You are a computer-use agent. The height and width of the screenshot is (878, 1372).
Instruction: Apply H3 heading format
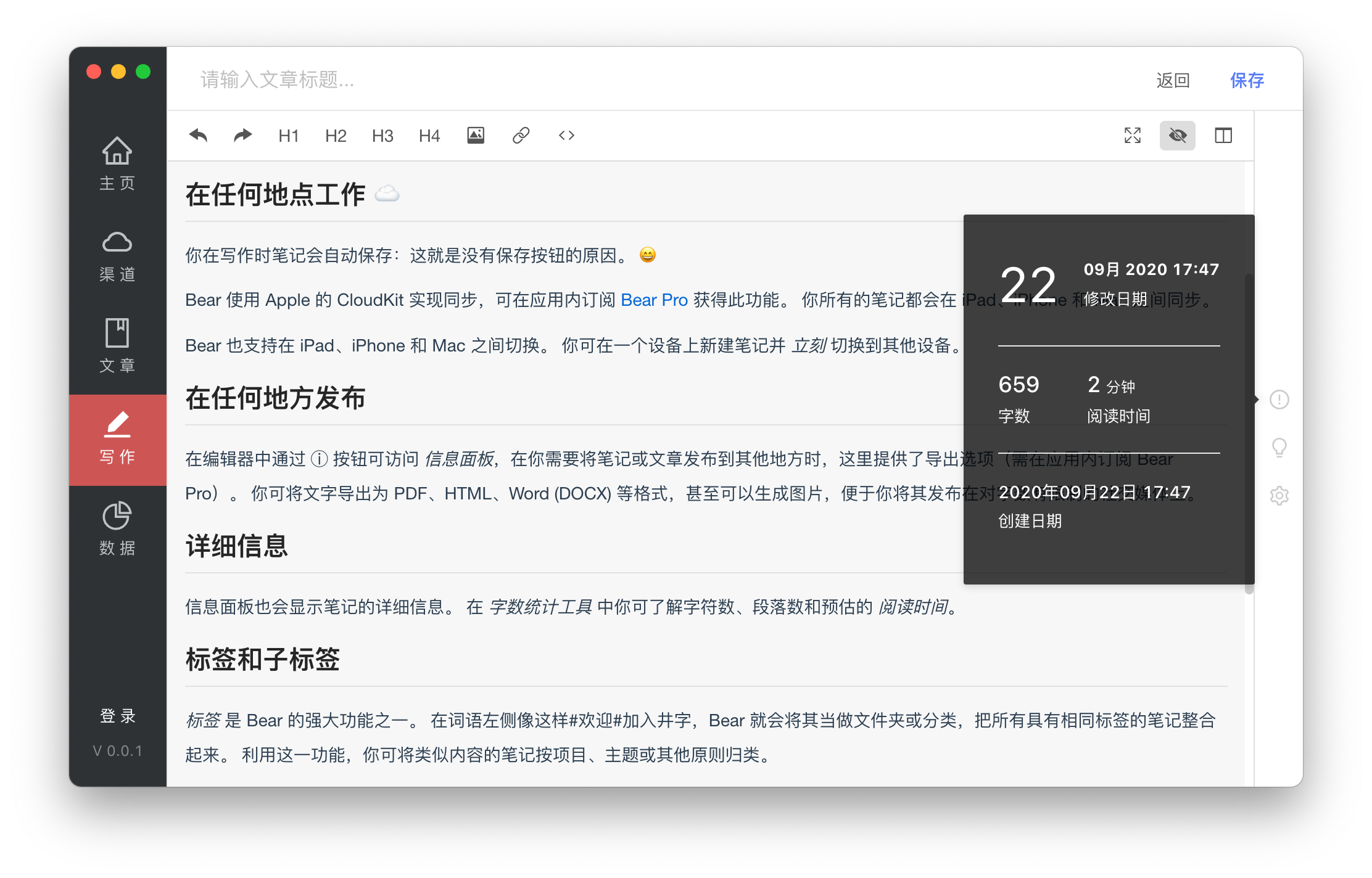pos(382,136)
